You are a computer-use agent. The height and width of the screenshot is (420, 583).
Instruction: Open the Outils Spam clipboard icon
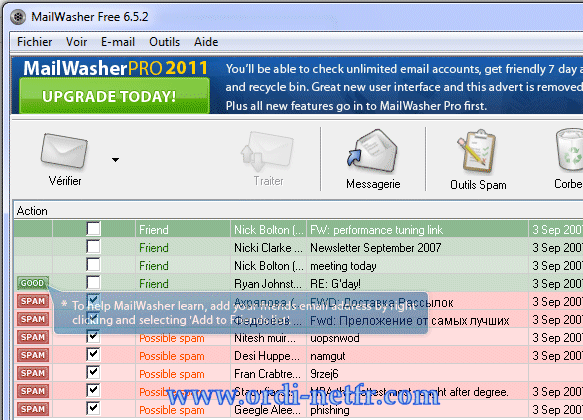(478, 151)
